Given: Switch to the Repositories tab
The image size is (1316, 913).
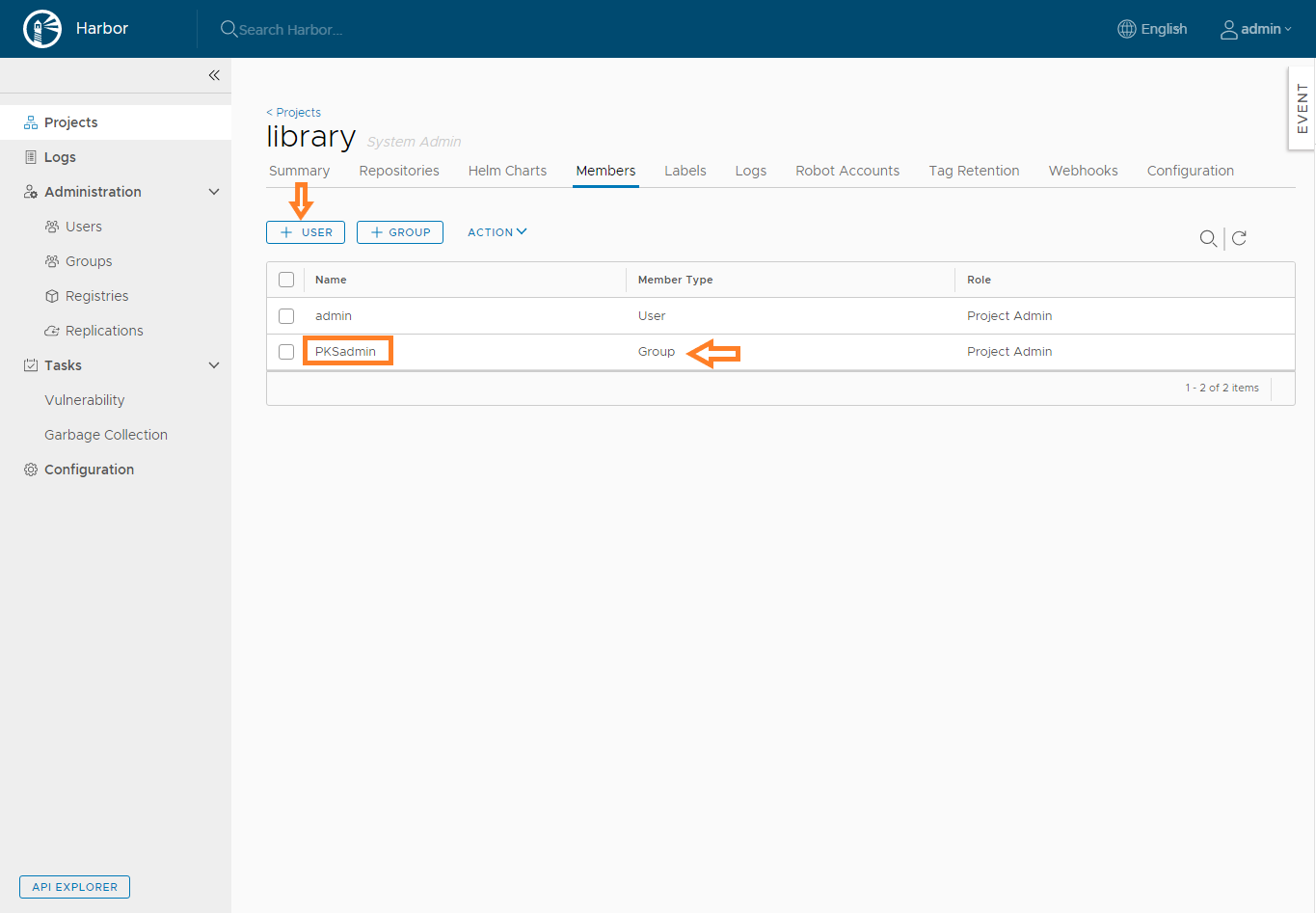Looking at the screenshot, I should (x=399, y=171).
